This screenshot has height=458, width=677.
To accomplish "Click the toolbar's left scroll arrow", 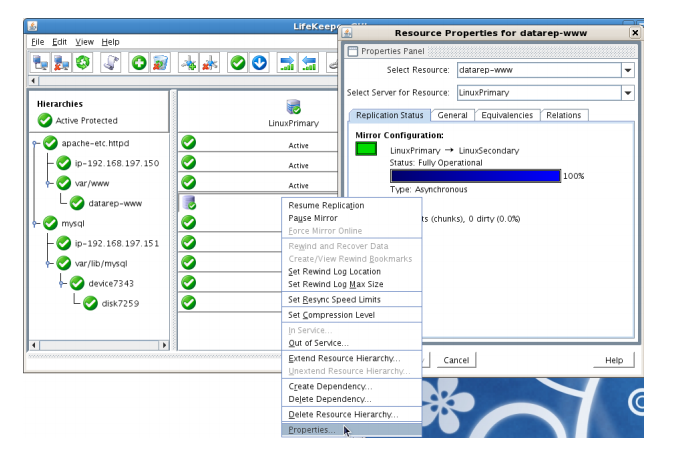I will [34, 81].
